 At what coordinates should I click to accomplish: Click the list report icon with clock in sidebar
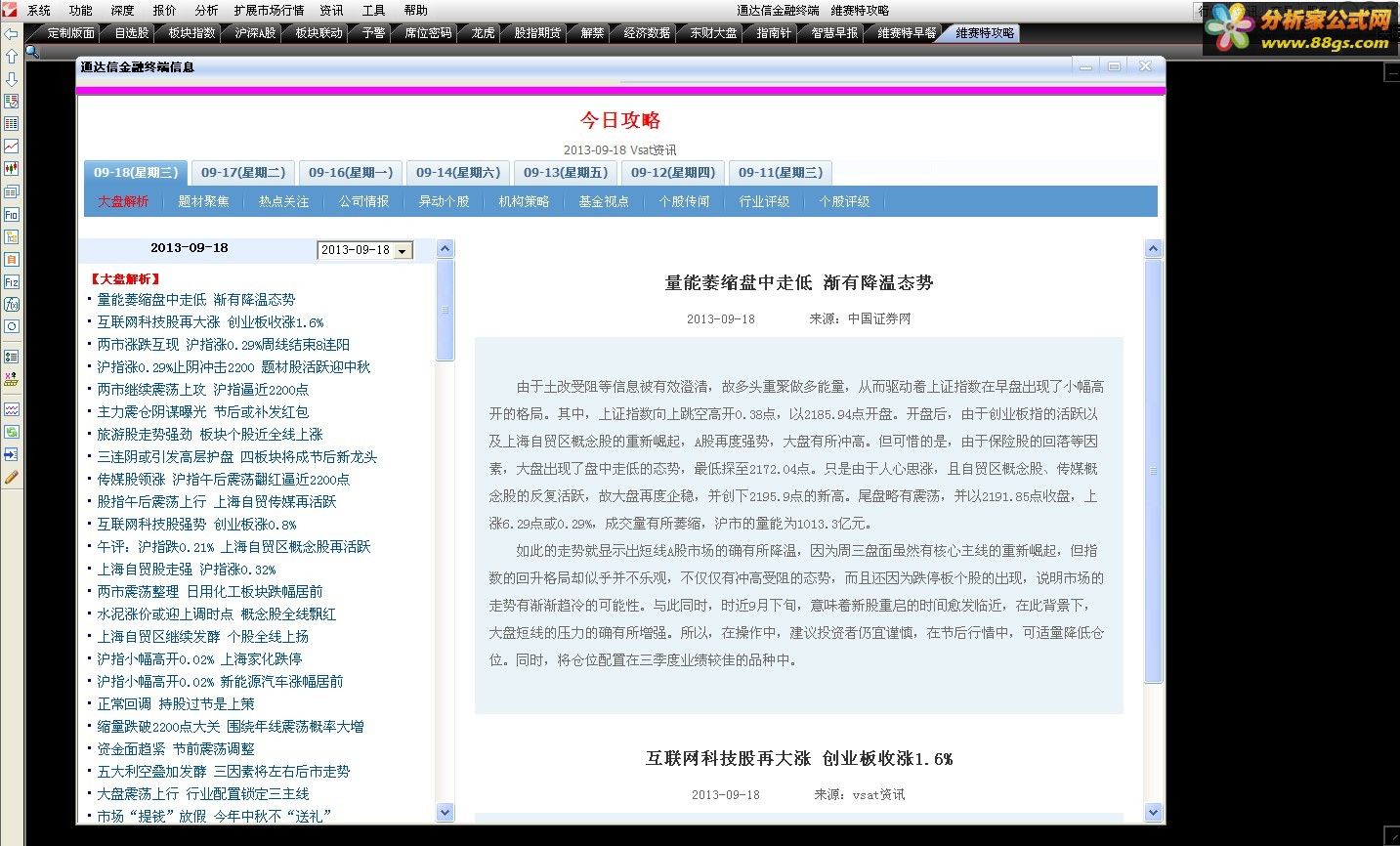pyautogui.click(x=12, y=102)
